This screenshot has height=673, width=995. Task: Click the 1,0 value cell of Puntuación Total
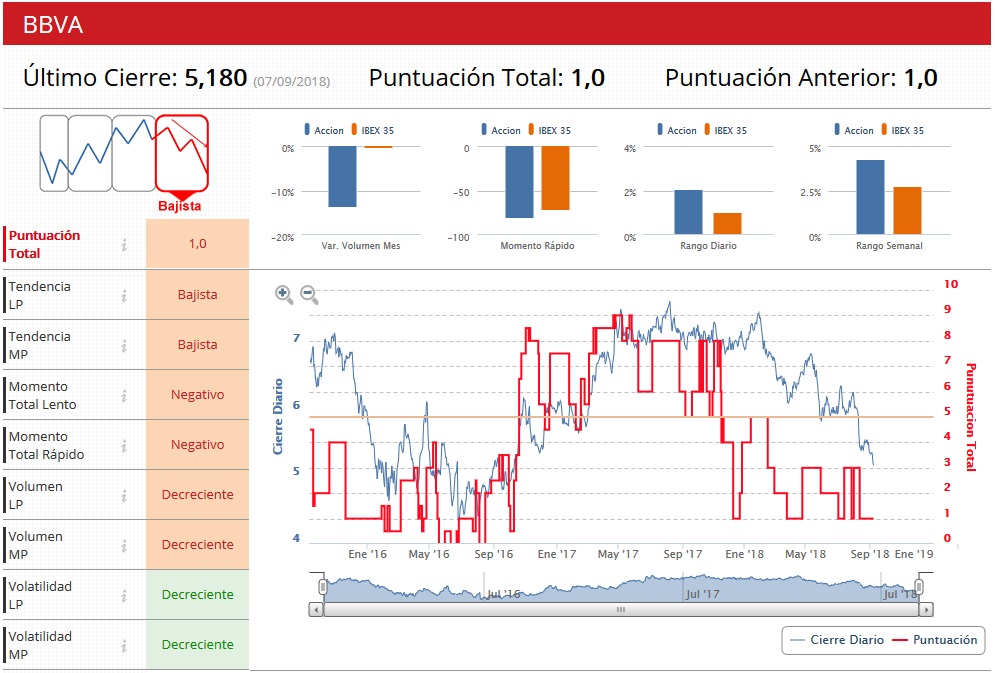197,244
